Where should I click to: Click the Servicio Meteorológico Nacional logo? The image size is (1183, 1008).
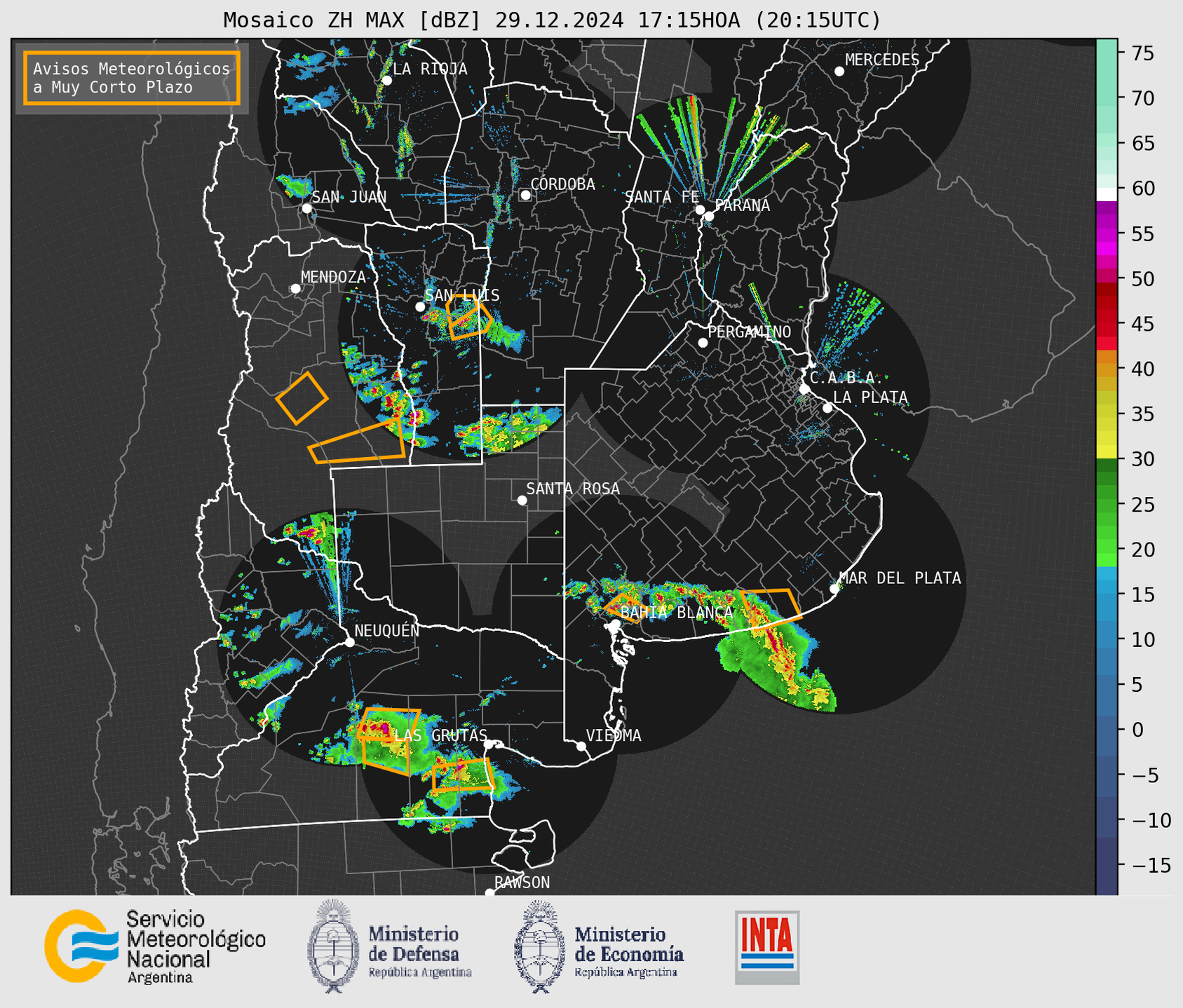click(x=155, y=946)
